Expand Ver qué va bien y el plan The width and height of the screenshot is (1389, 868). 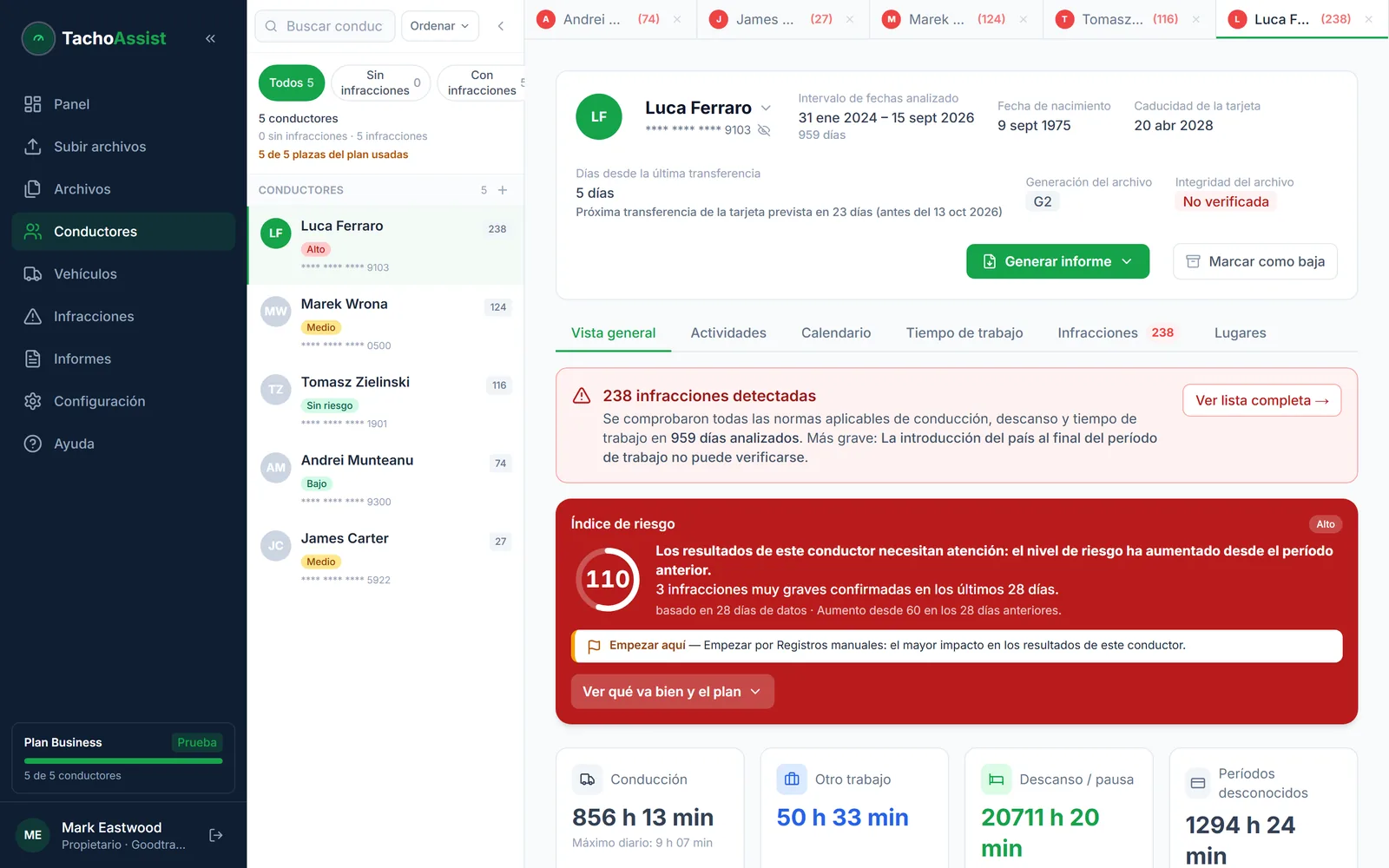(672, 692)
